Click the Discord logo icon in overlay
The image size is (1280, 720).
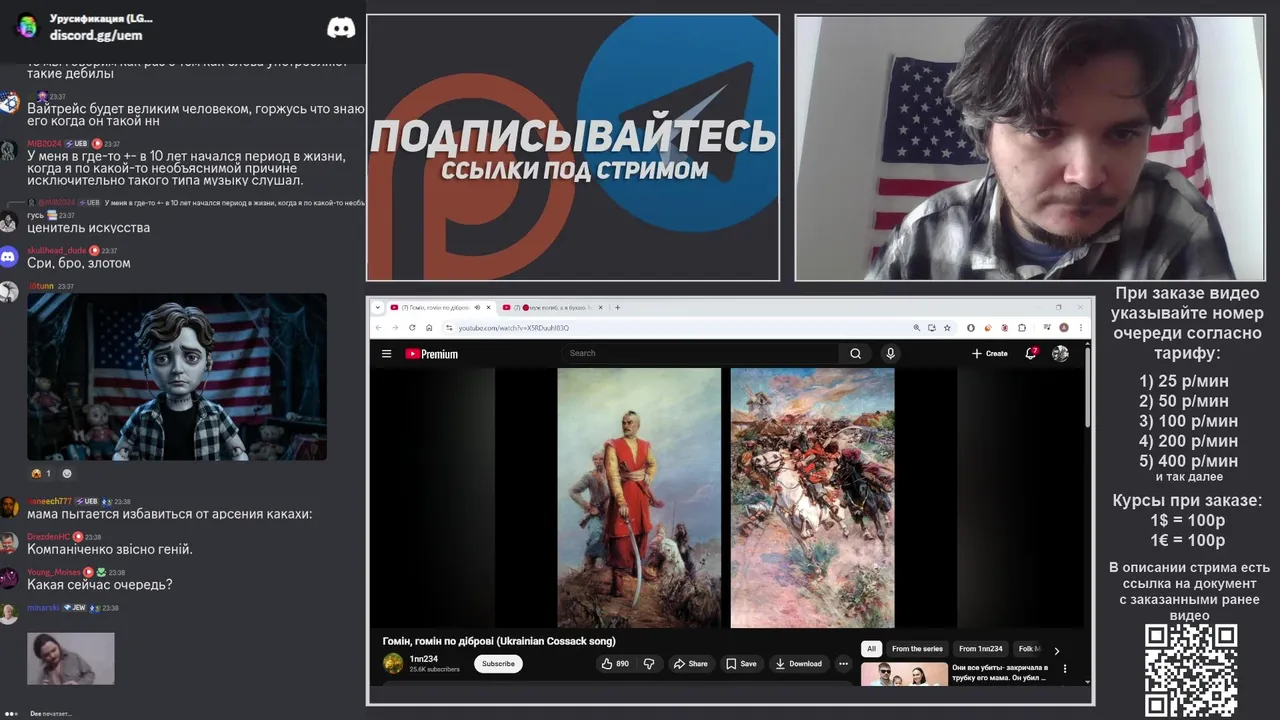341,28
